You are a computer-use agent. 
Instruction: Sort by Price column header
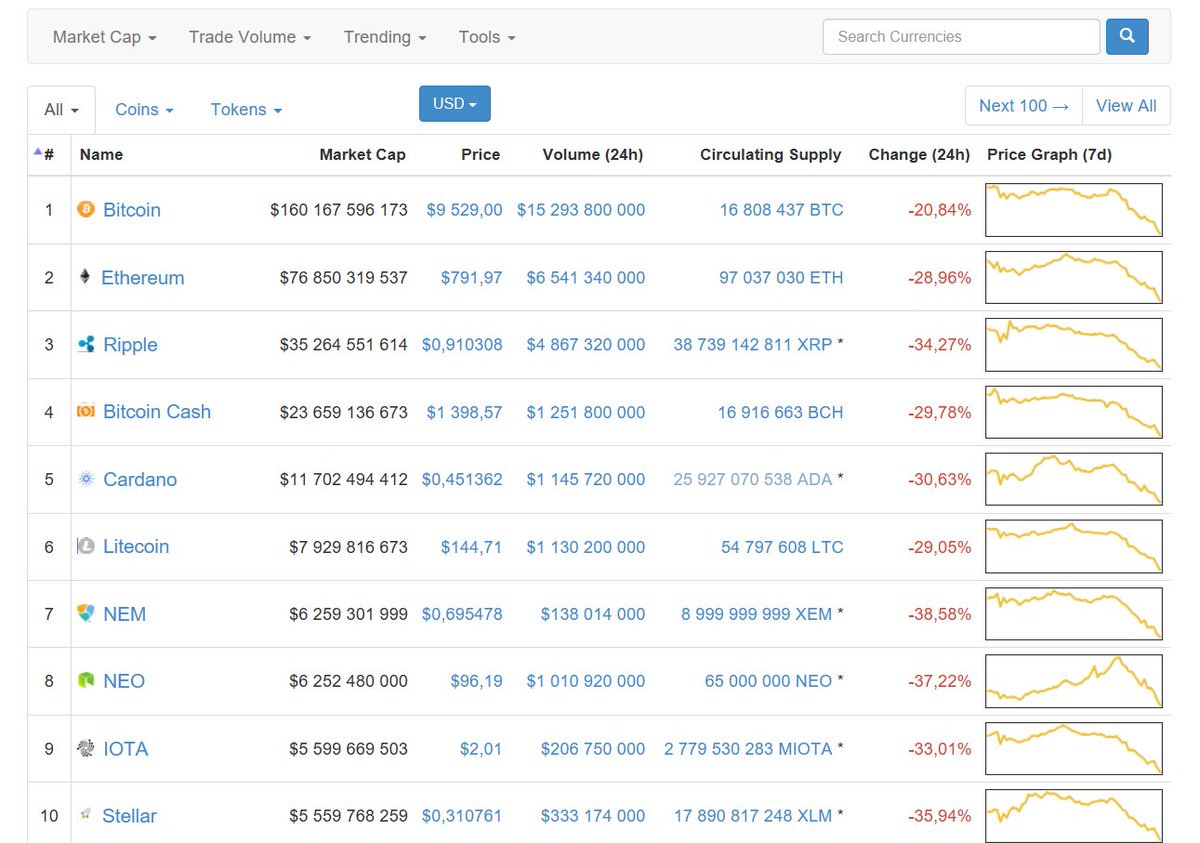480,154
